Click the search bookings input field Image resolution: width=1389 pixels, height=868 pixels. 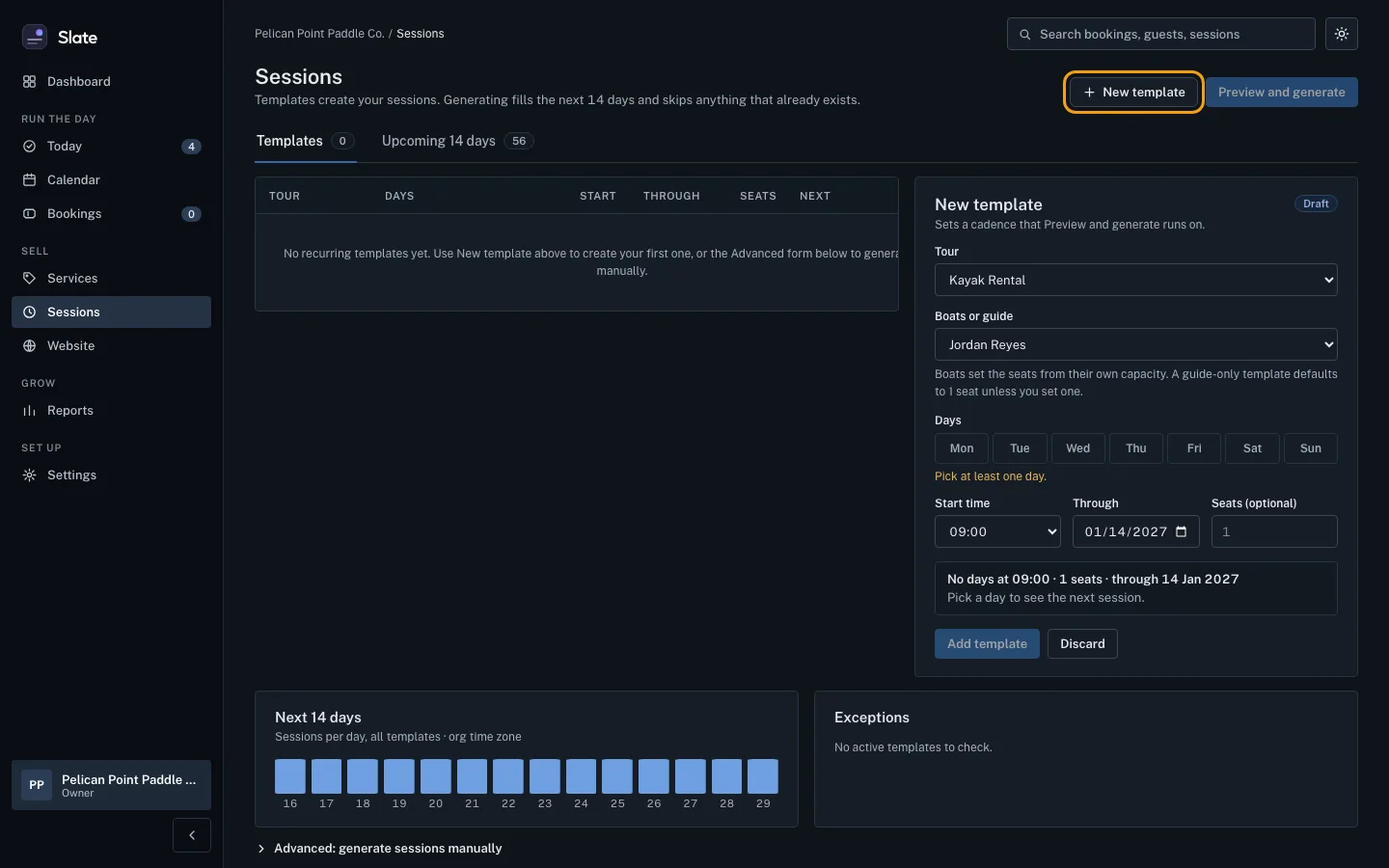click(1161, 34)
